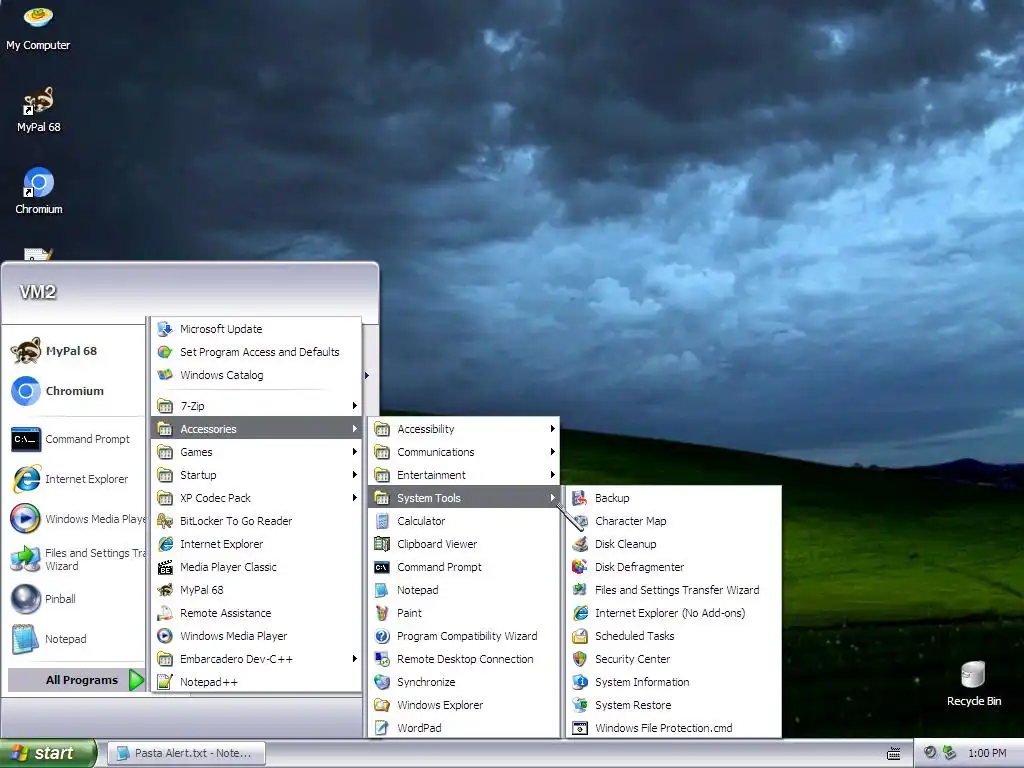This screenshot has width=1024, height=768.
Task: Open Security Center shield icon
Action: pyautogui.click(x=580, y=659)
